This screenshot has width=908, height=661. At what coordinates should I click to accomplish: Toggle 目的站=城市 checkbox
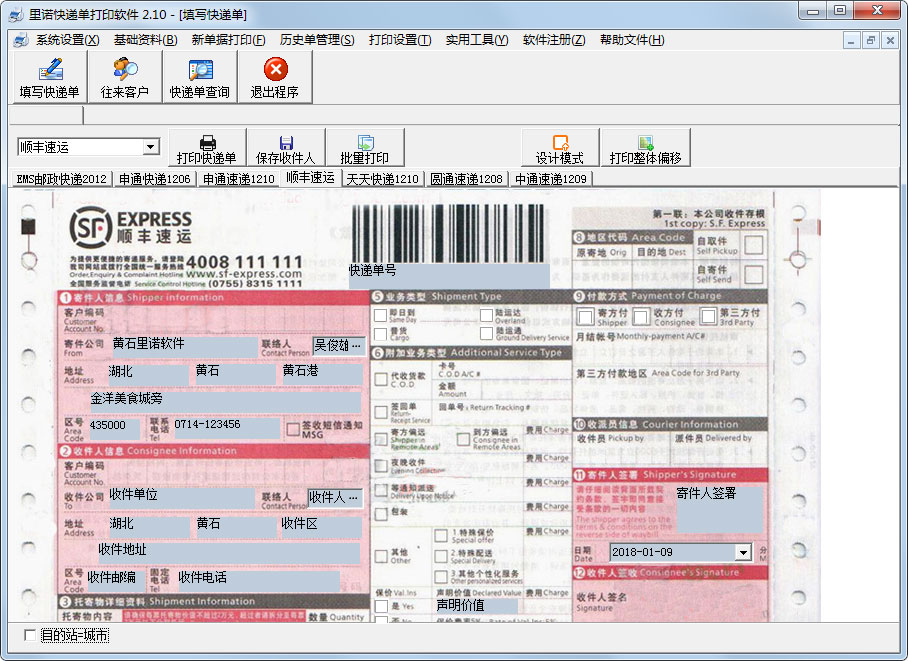click(x=30, y=636)
